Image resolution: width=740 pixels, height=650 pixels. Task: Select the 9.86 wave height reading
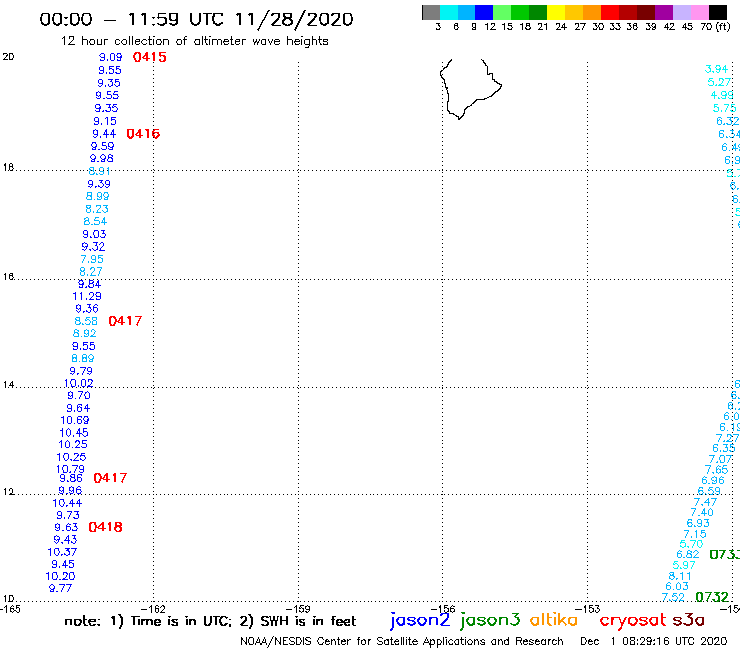pyautogui.click(x=71, y=478)
